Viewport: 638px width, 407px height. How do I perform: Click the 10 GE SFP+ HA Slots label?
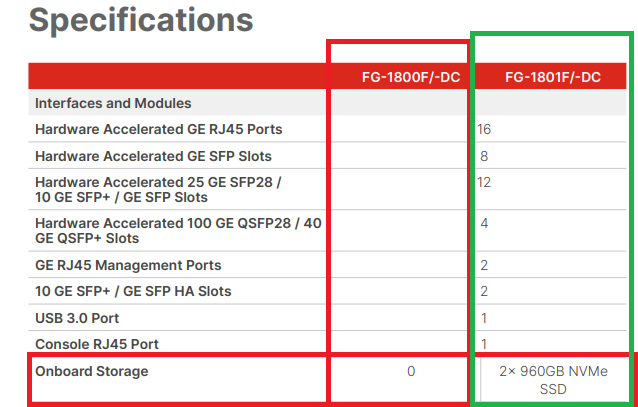133,291
